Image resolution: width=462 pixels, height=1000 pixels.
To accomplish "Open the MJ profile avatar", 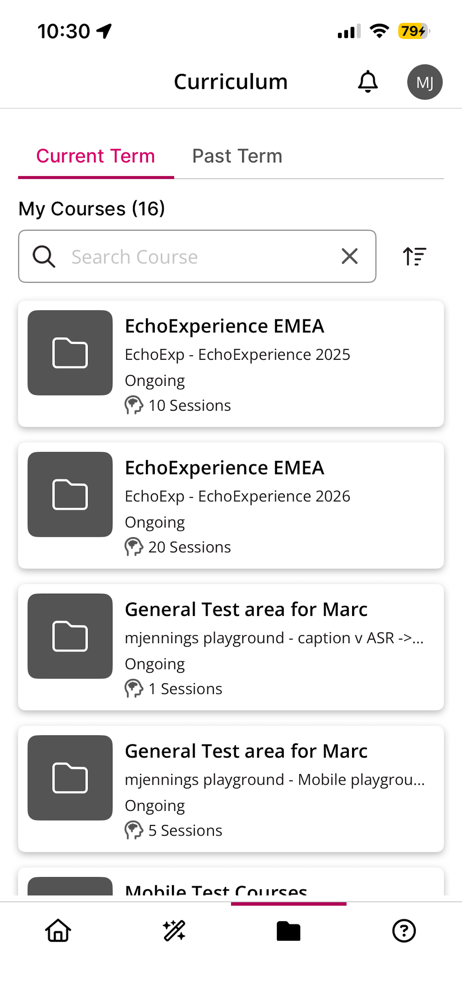I will pyautogui.click(x=424, y=82).
